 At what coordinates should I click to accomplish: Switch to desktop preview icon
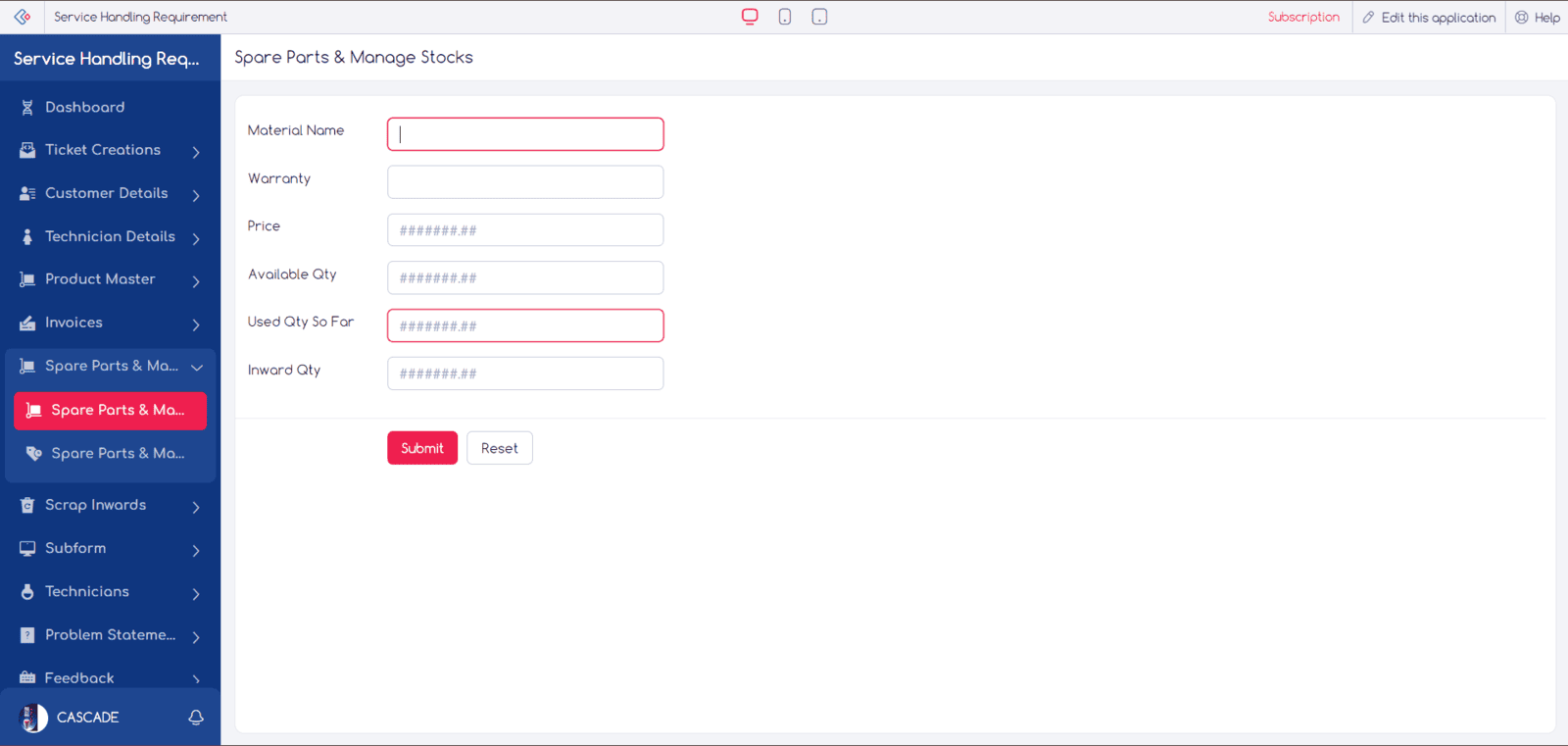pyautogui.click(x=750, y=17)
